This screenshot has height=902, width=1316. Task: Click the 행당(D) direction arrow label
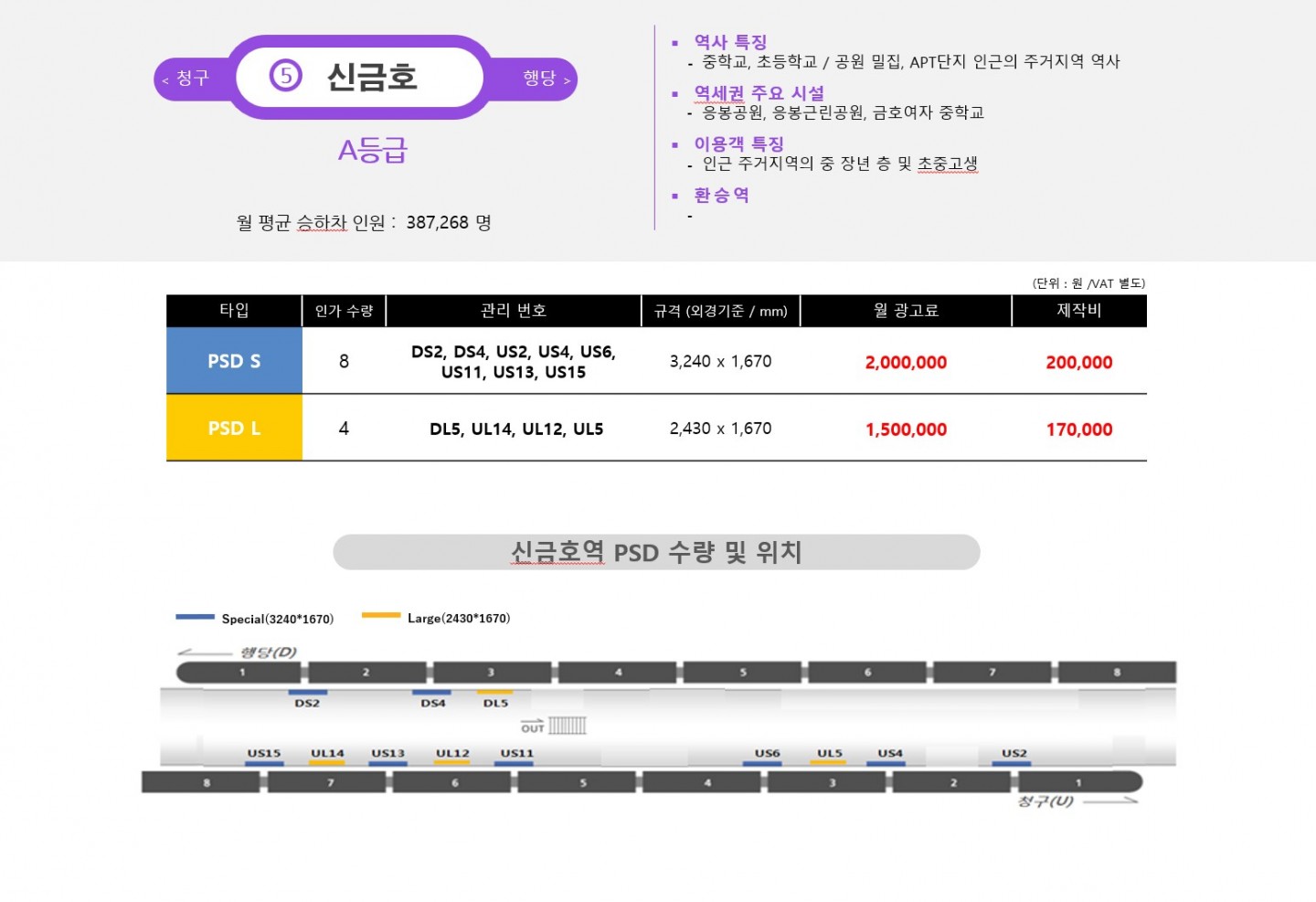click(x=238, y=652)
